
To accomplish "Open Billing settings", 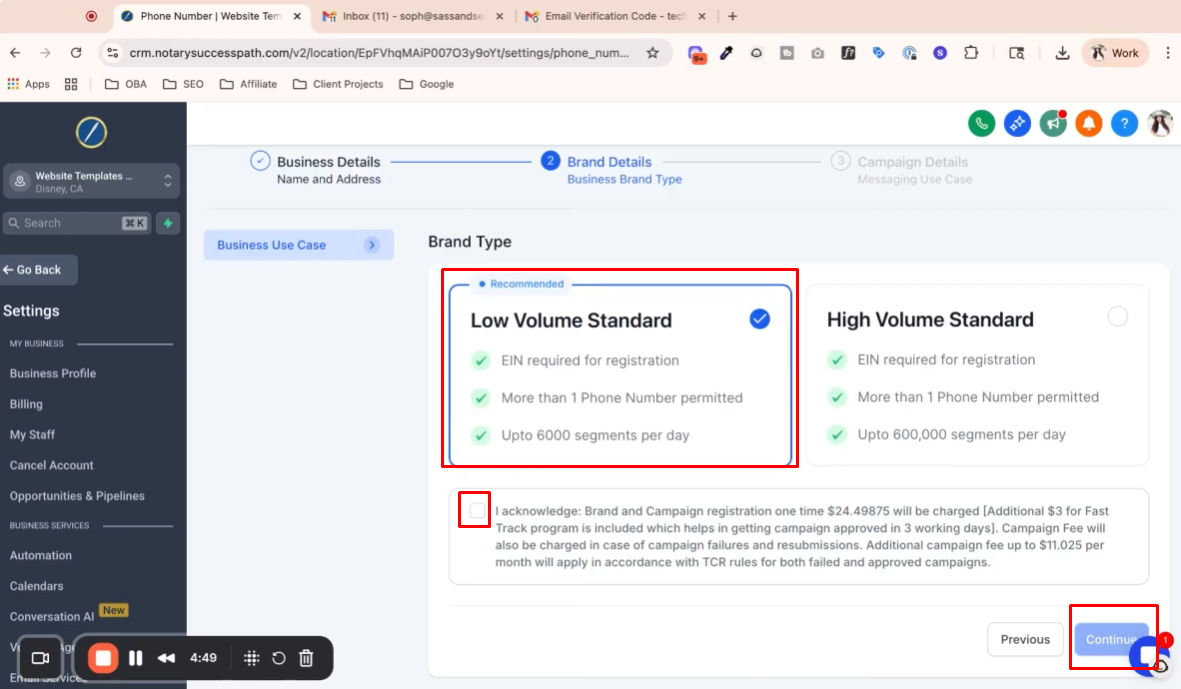I will coord(26,404).
